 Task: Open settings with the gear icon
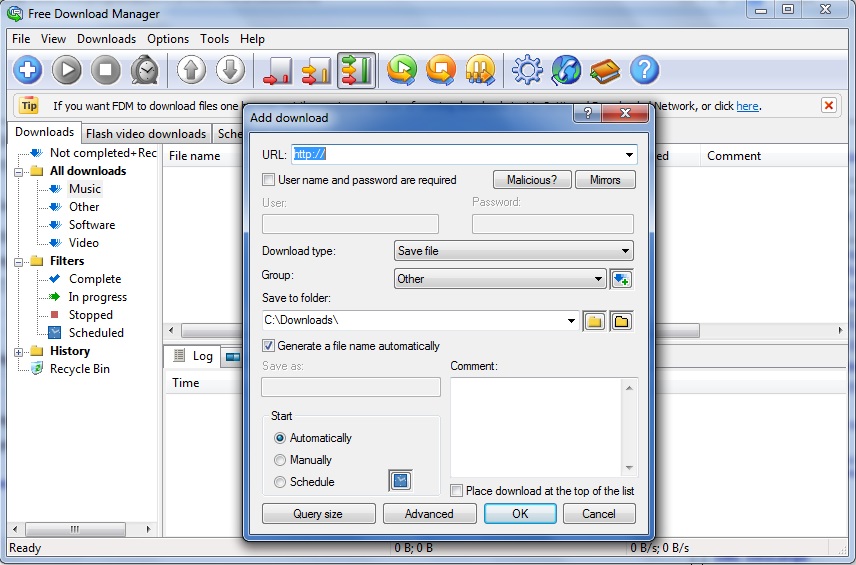(x=527, y=70)
